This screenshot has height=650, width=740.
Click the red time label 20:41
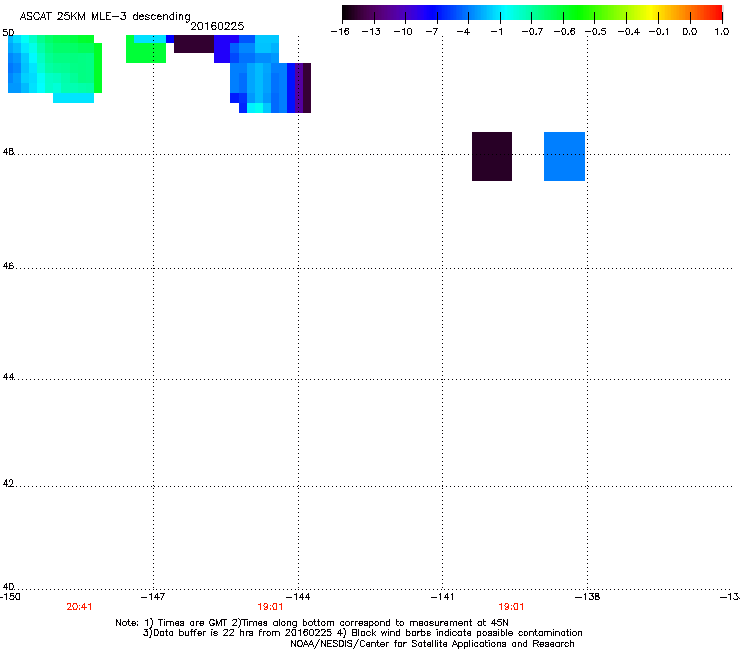79,607
